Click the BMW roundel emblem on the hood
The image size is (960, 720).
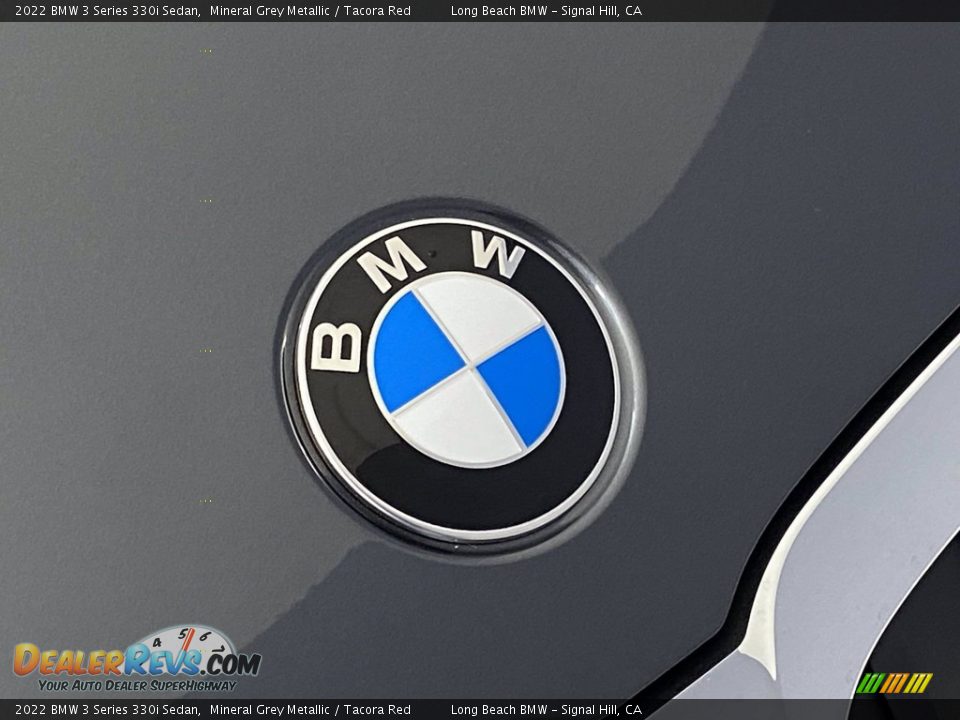pyautogui.click(x=460, y=378)
